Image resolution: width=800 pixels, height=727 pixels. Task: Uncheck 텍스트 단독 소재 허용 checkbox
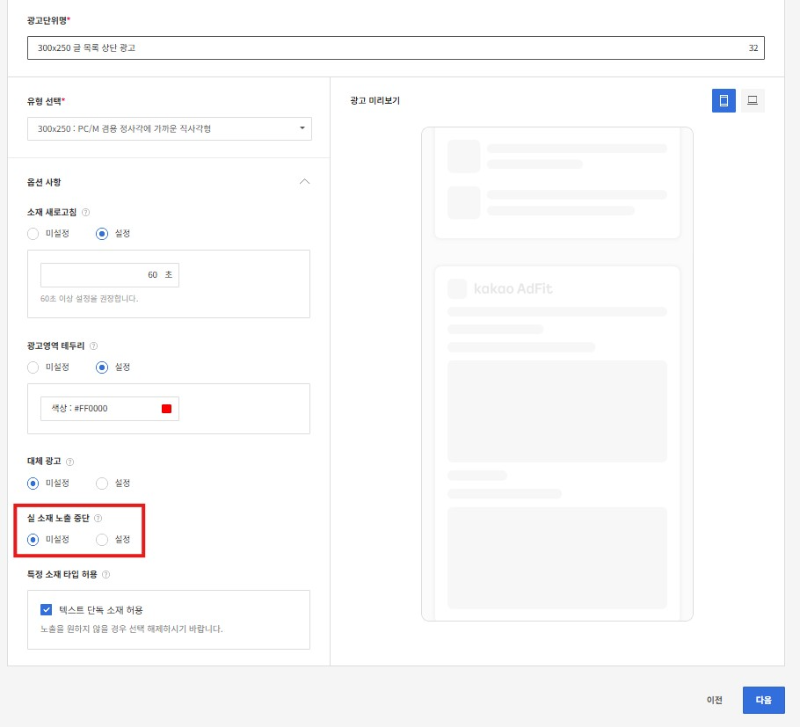click(46, 610)
